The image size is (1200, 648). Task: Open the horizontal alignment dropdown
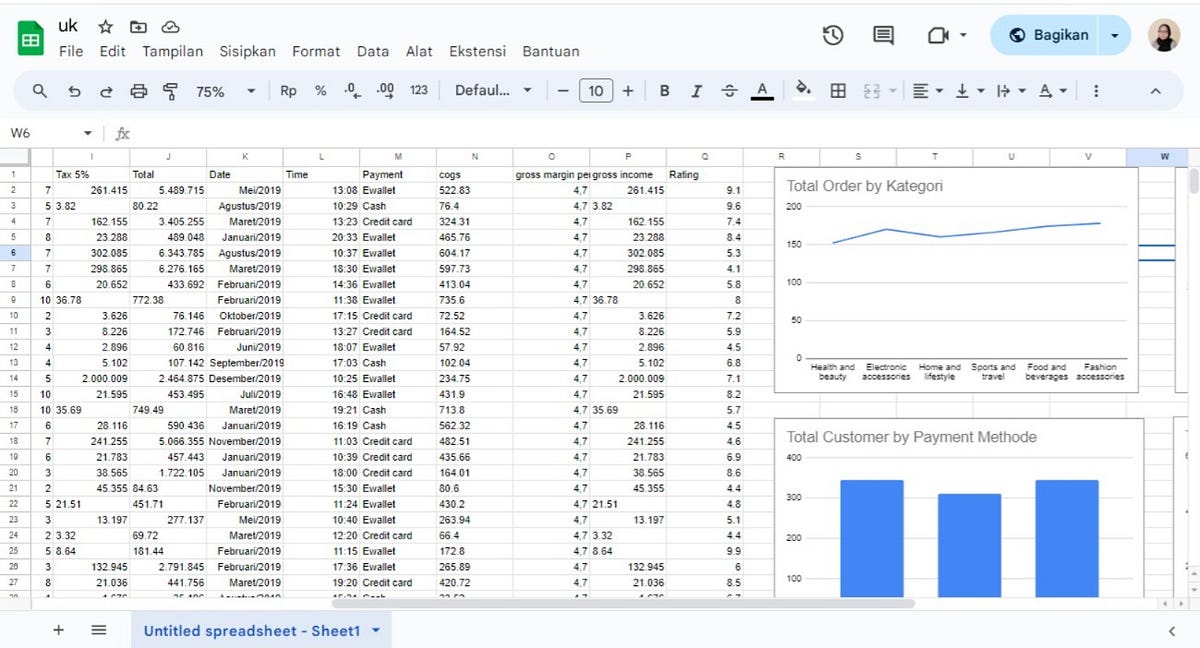click(925, 90)
